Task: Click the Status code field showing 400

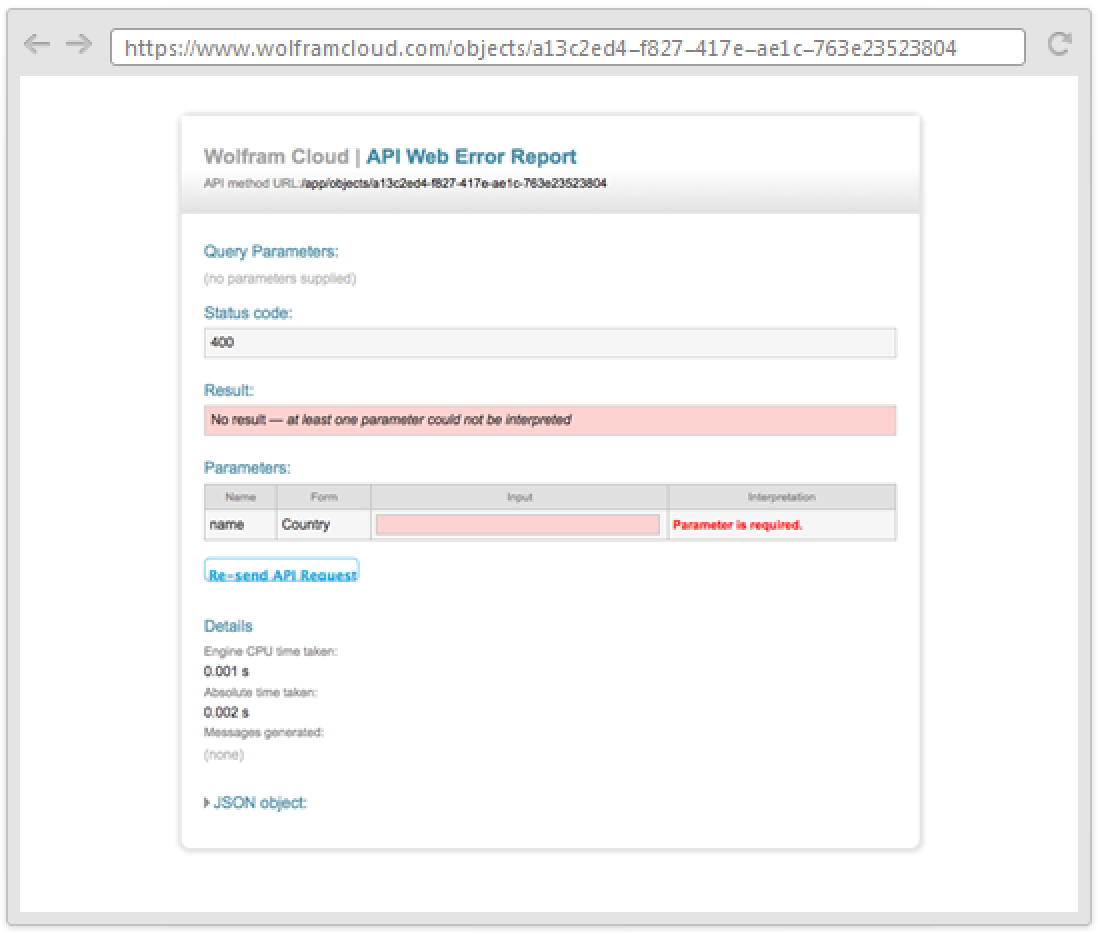Action: (x=549, y=343)
